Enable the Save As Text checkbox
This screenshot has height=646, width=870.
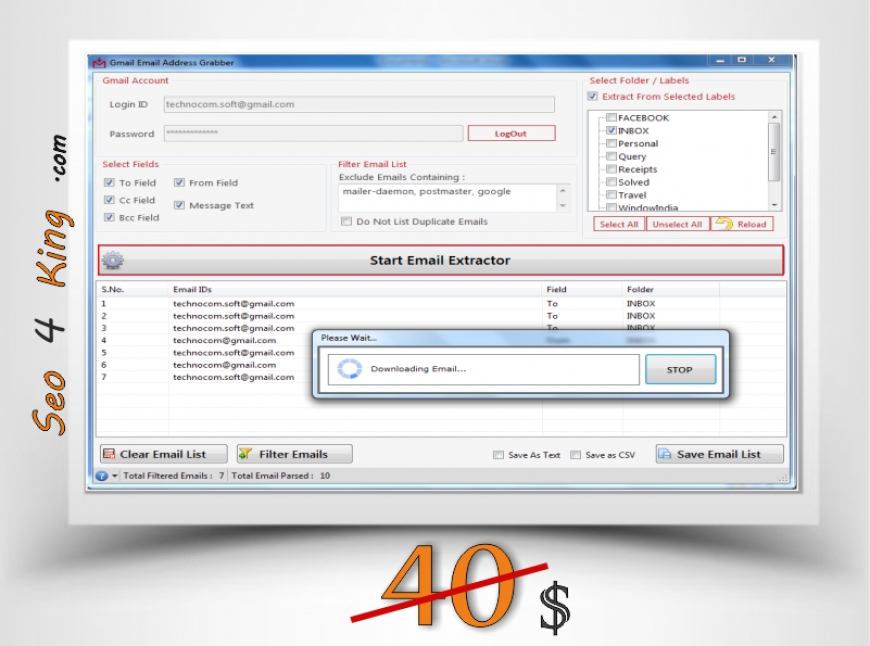pos(498,455)
